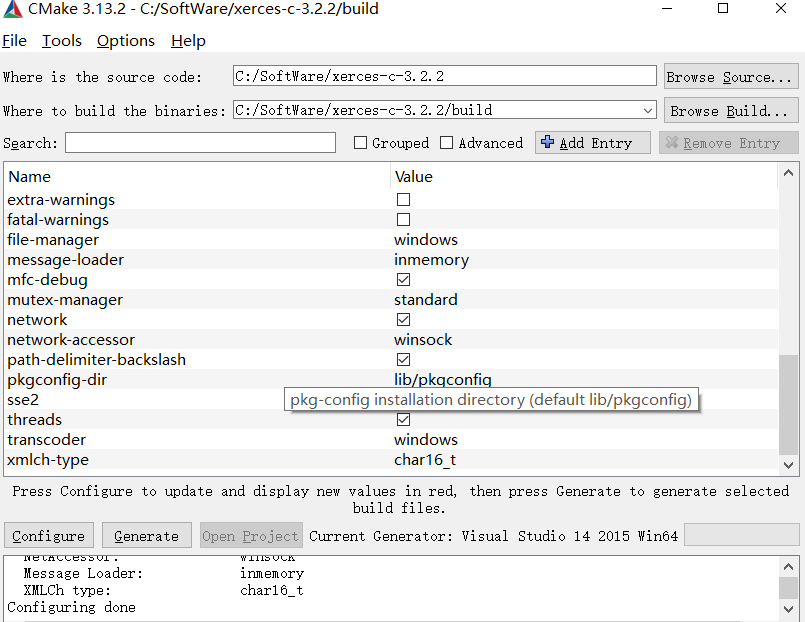This screenshot has height=622, width=805.
Task: Enable the Grouped checkbox
Action: point(361,142)
